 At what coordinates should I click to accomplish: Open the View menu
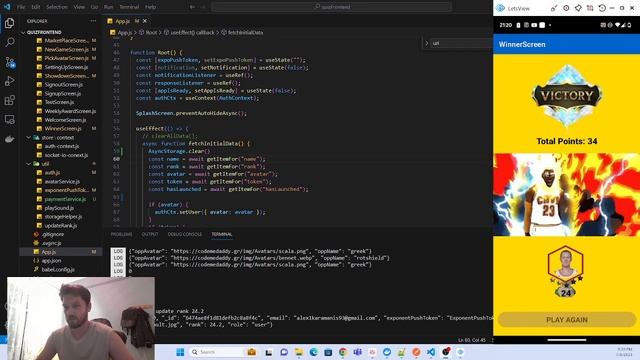point(79,7)
